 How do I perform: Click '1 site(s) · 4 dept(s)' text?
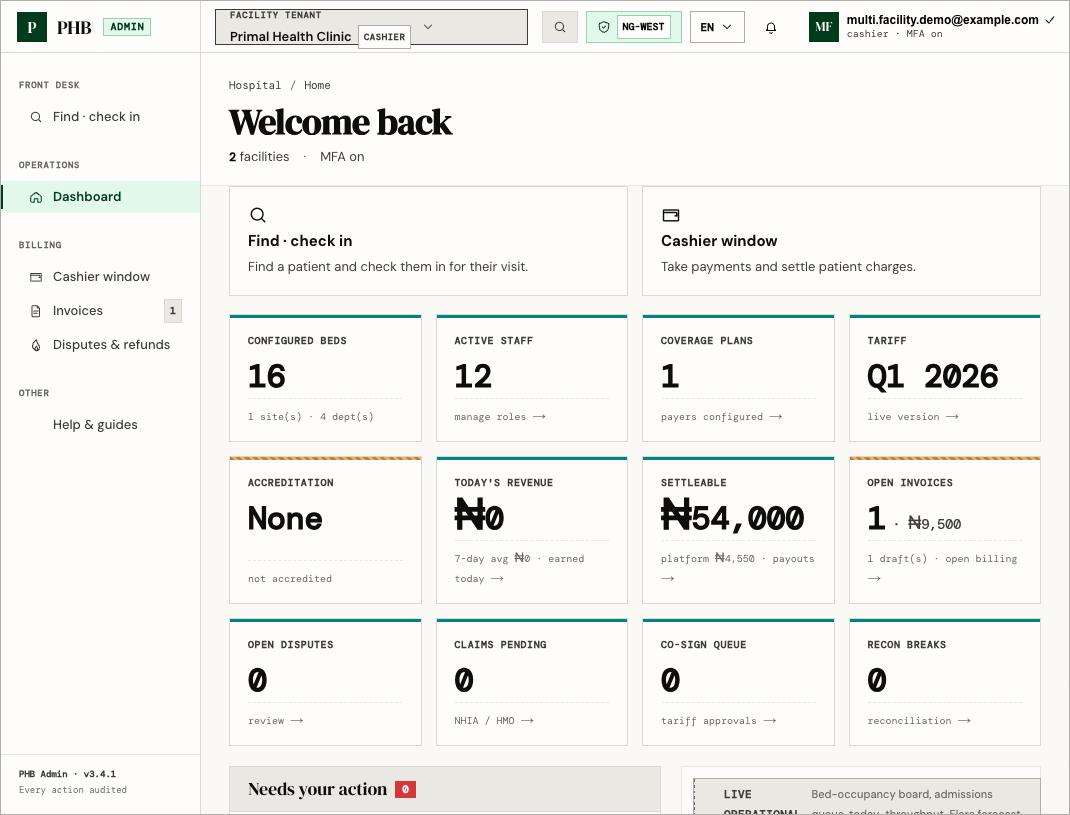[310, 416]
